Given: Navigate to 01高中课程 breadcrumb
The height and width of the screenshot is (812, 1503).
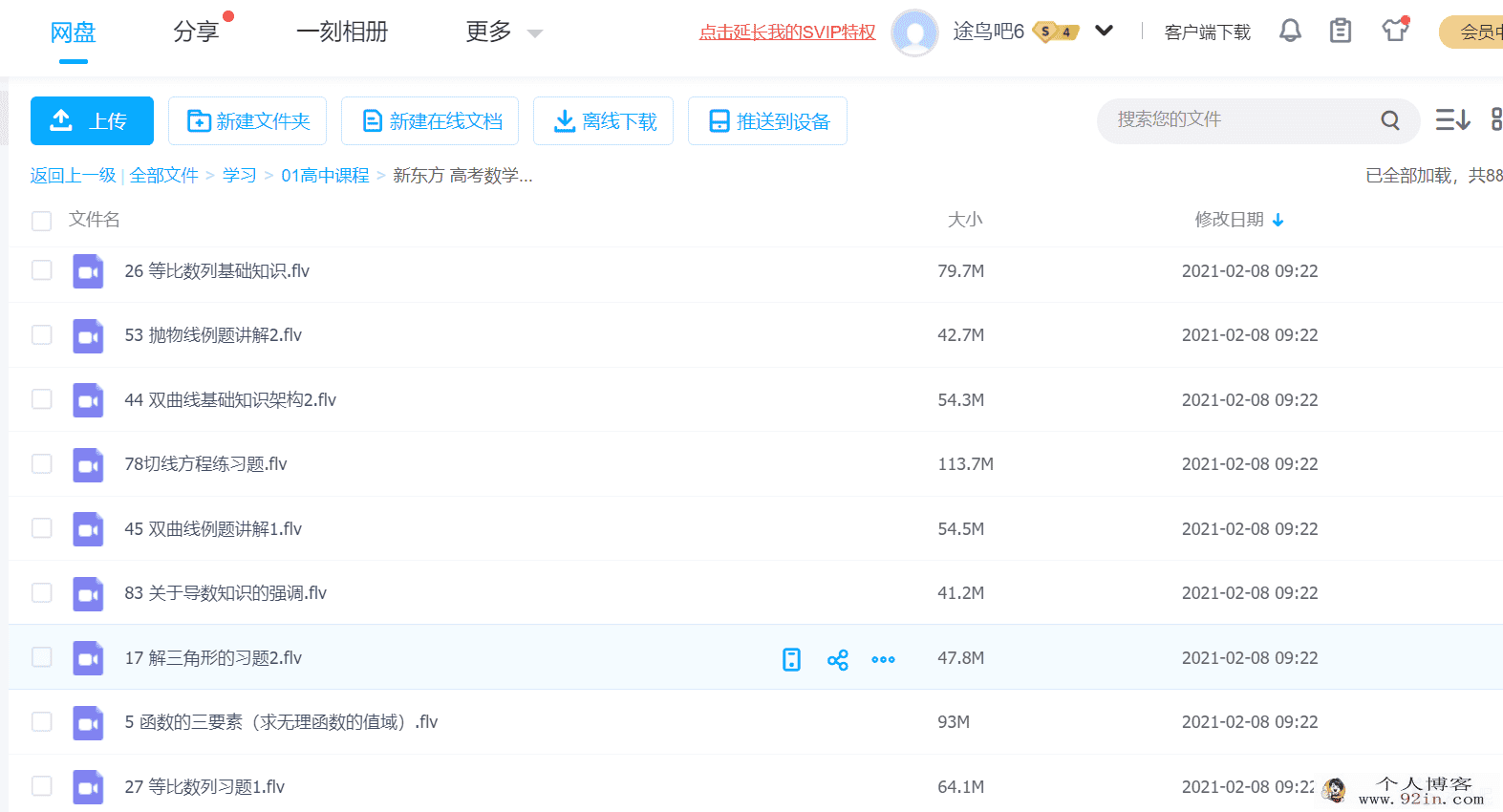Looking at the screenshot, I should coord(325,176).
